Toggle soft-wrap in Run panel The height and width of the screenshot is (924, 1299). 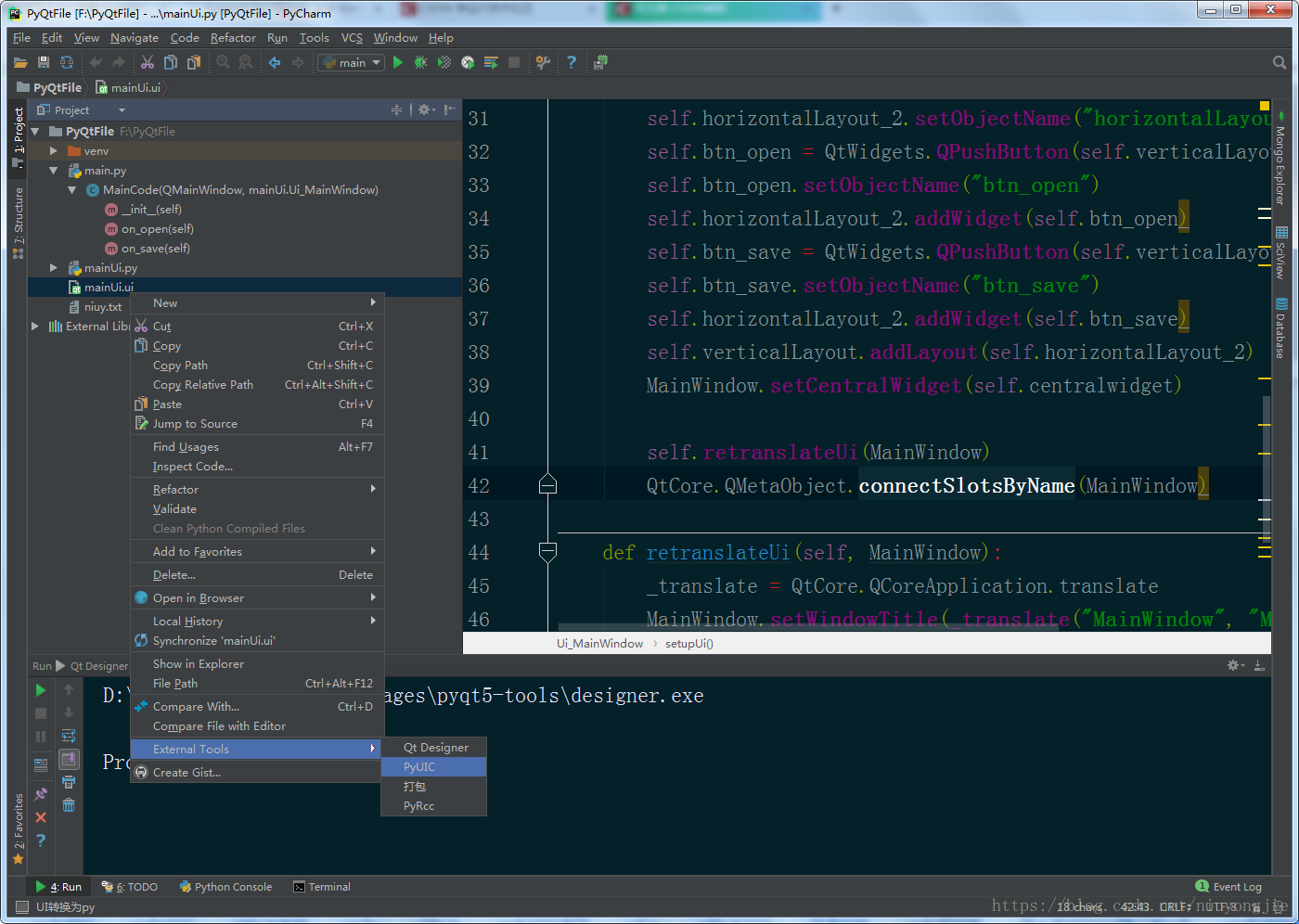click(69, 736)
